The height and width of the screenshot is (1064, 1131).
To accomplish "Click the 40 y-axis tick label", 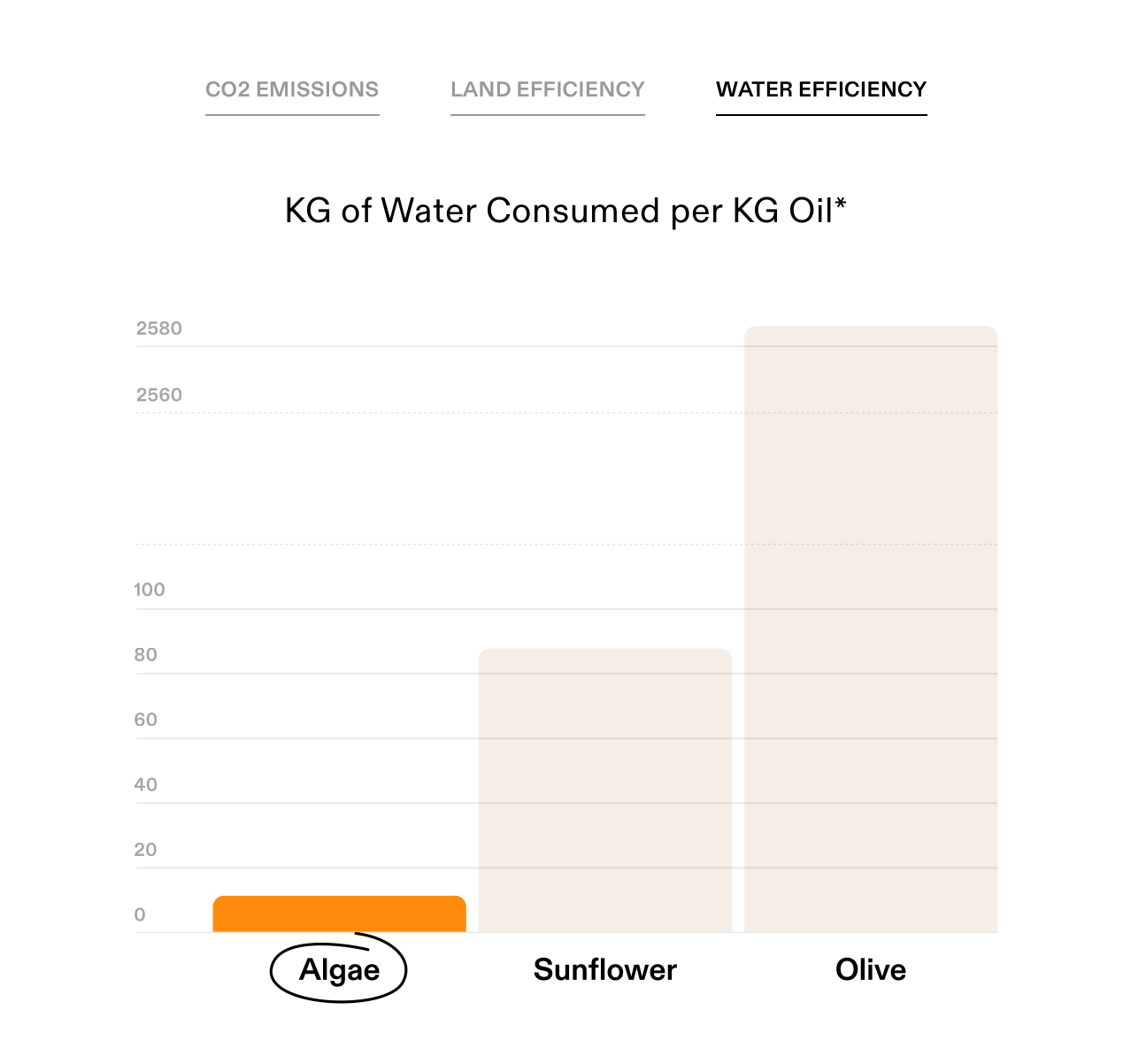I will [146, 784].
